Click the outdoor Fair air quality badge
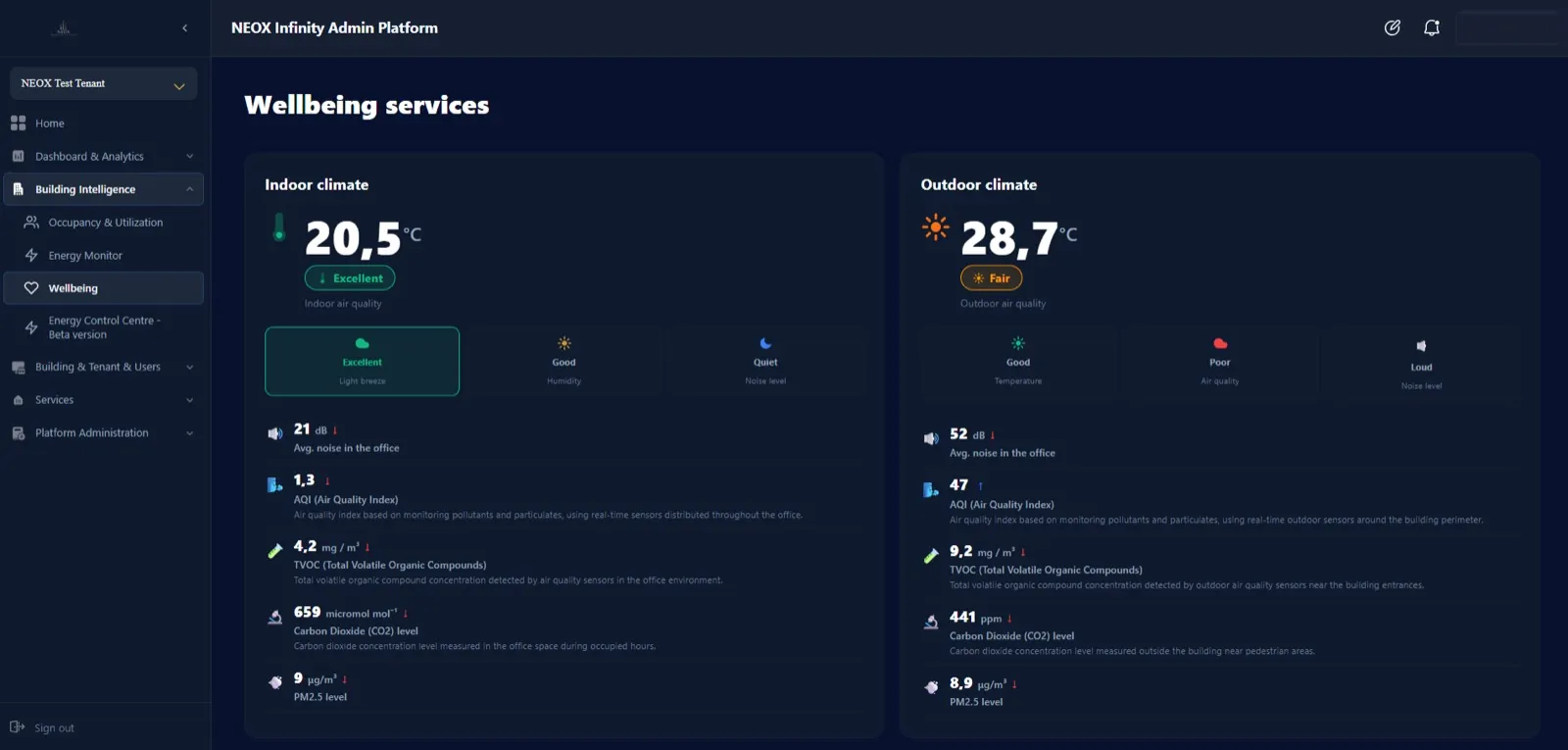The height and width of the screenshot is (750, 1568). (x=991, y=278)
